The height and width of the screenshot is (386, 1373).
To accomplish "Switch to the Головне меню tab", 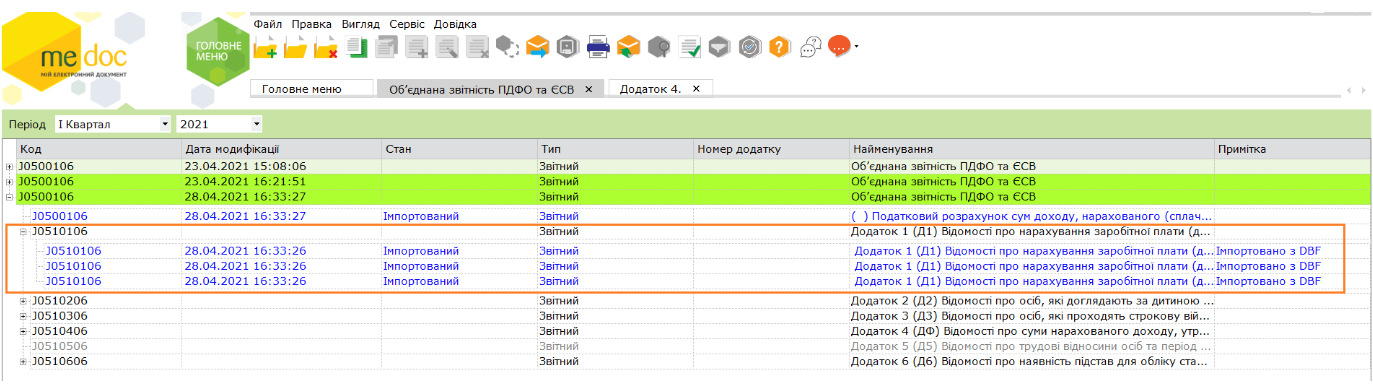I will click(311, 89).
